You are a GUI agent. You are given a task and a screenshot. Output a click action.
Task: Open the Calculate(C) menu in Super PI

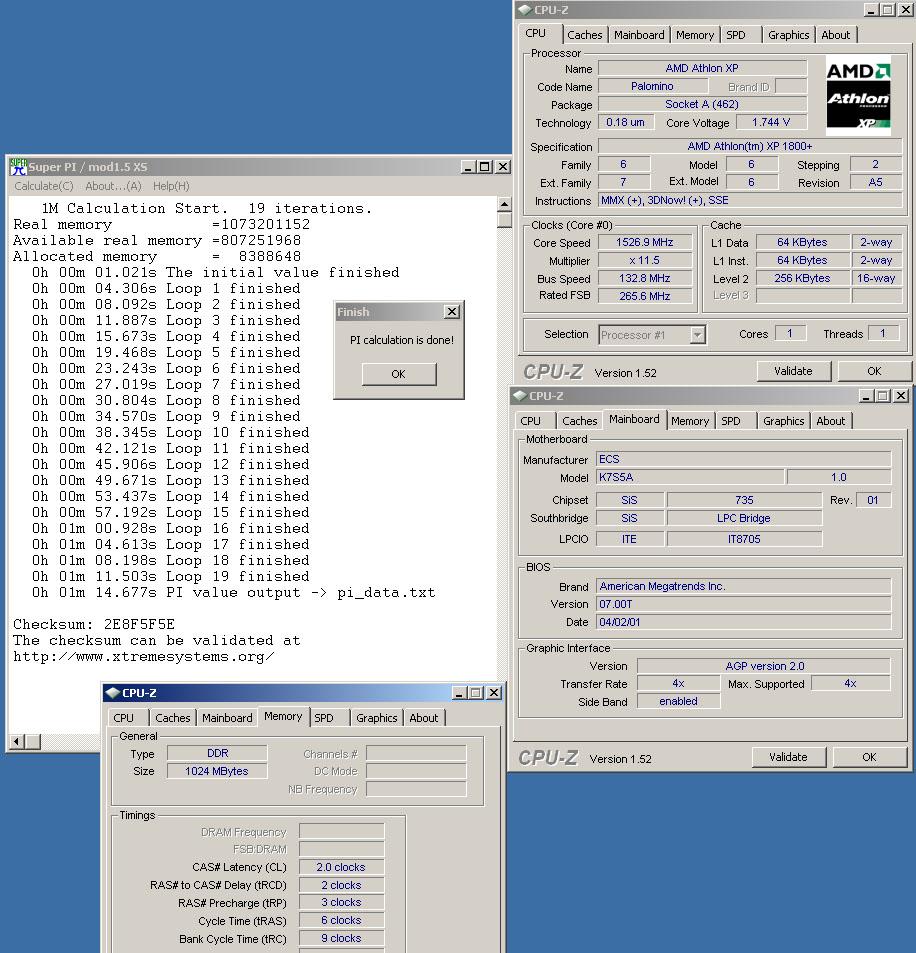point(44,186)
